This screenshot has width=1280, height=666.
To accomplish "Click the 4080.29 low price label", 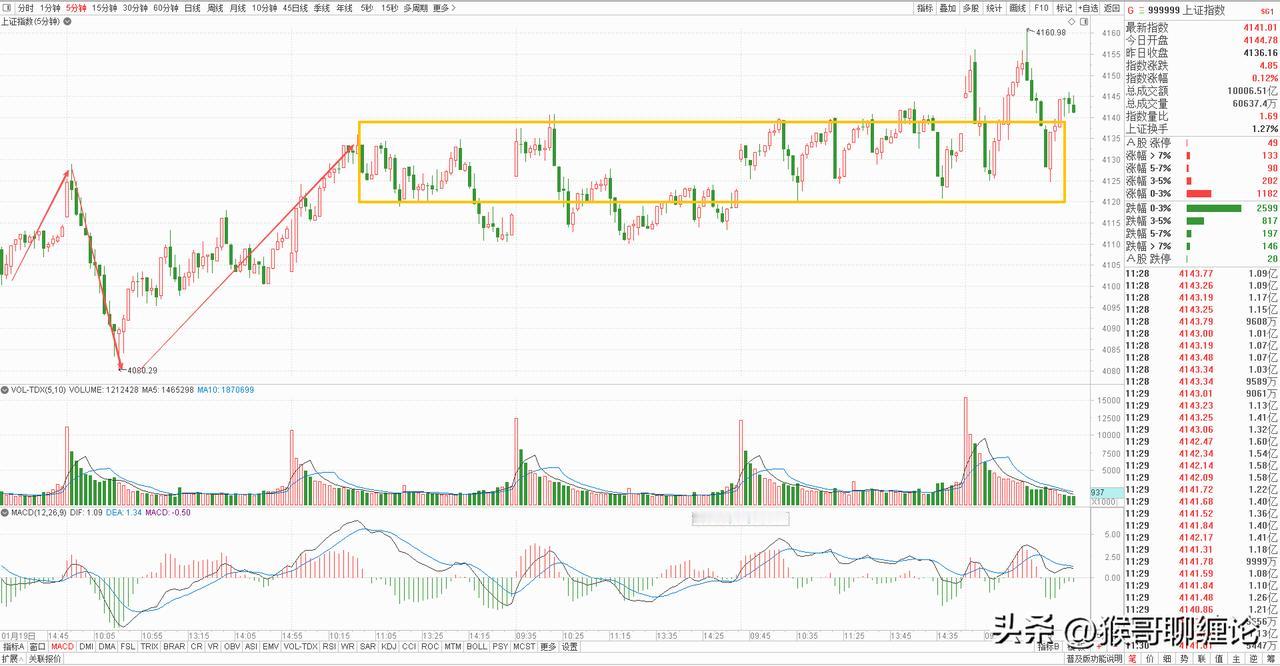I will point(141,370).
